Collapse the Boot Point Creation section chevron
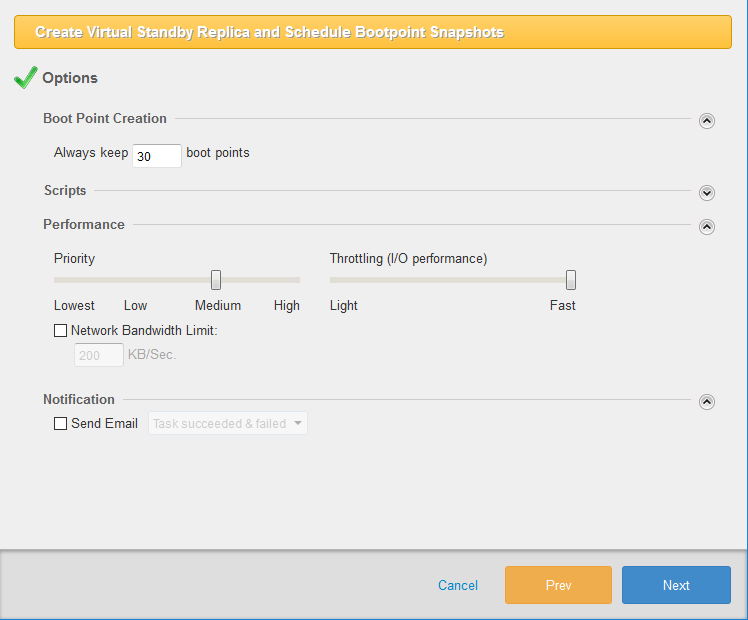The height and width of the screenshot is (620, 748). [x=707, y=121]
